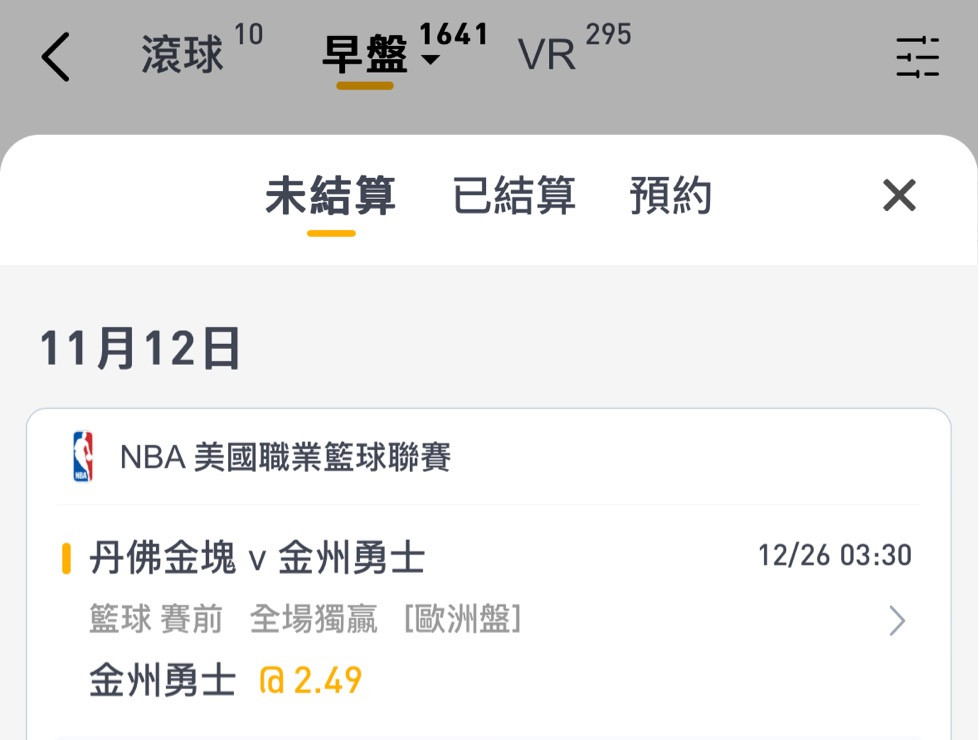Click the NBA league logo
Screen dimensions: 979x740
click(83, 456)
